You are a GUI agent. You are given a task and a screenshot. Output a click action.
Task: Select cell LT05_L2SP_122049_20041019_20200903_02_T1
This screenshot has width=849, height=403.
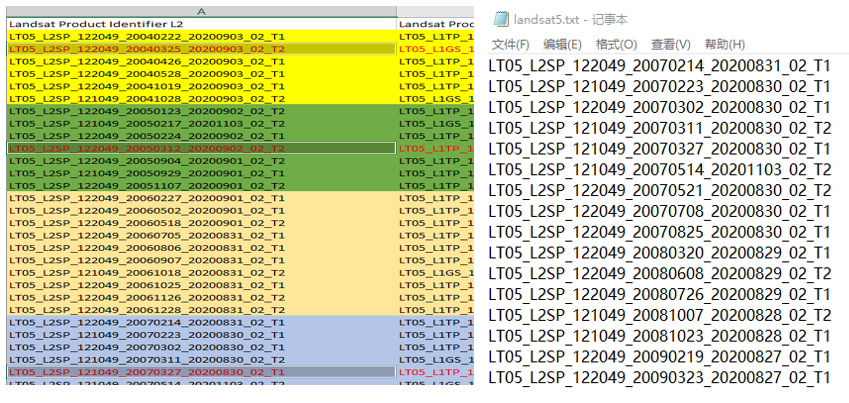201,86
